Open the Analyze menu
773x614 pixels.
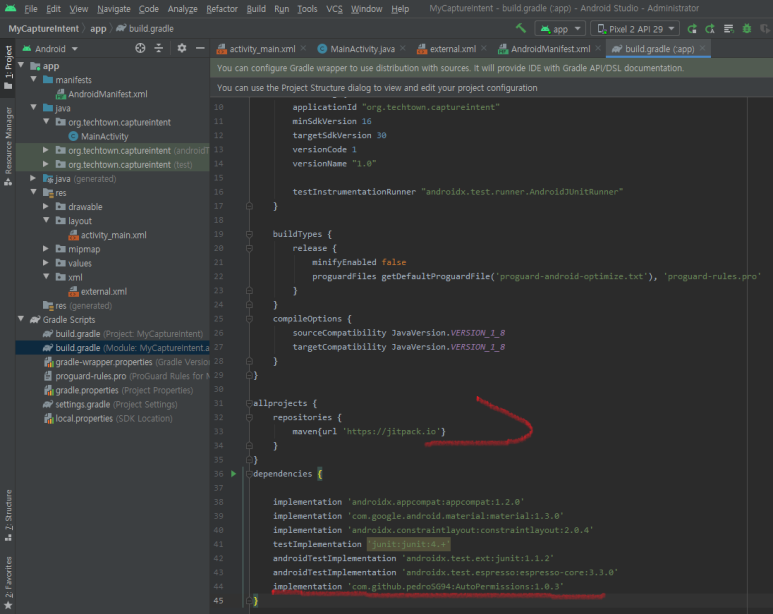coord(182,9)
